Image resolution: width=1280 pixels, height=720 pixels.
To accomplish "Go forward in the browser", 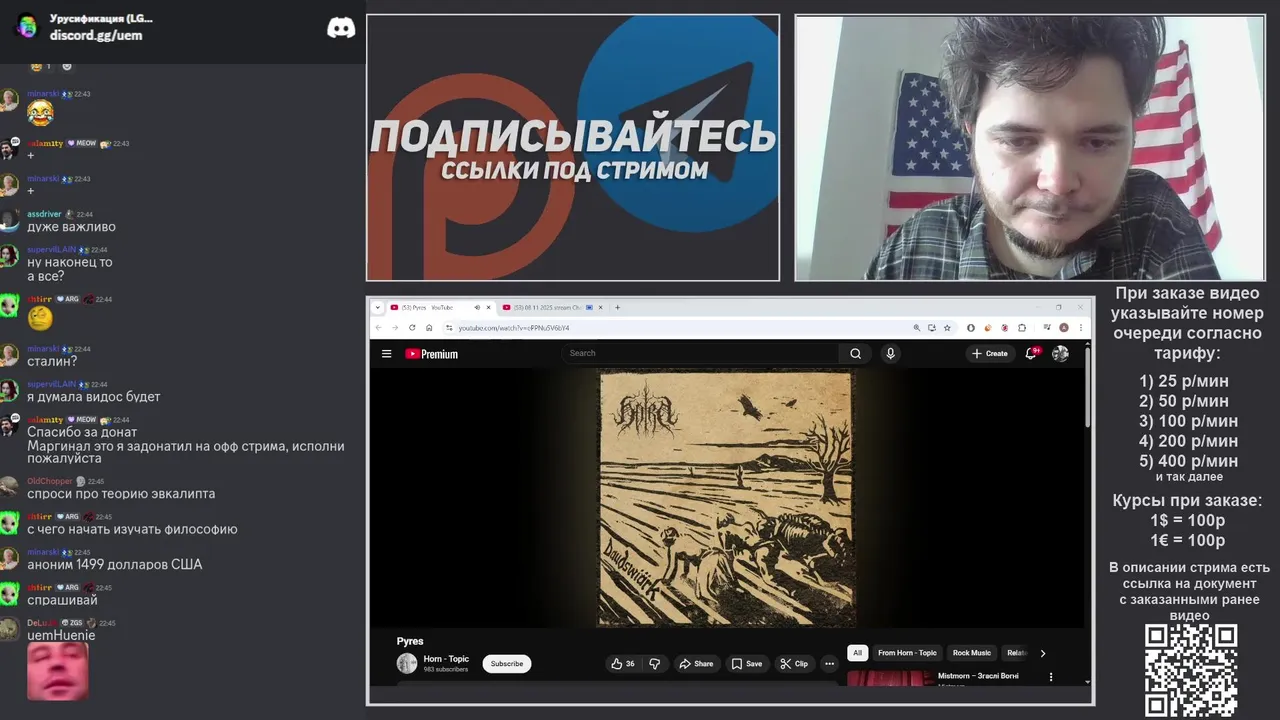I will [395, 327].
